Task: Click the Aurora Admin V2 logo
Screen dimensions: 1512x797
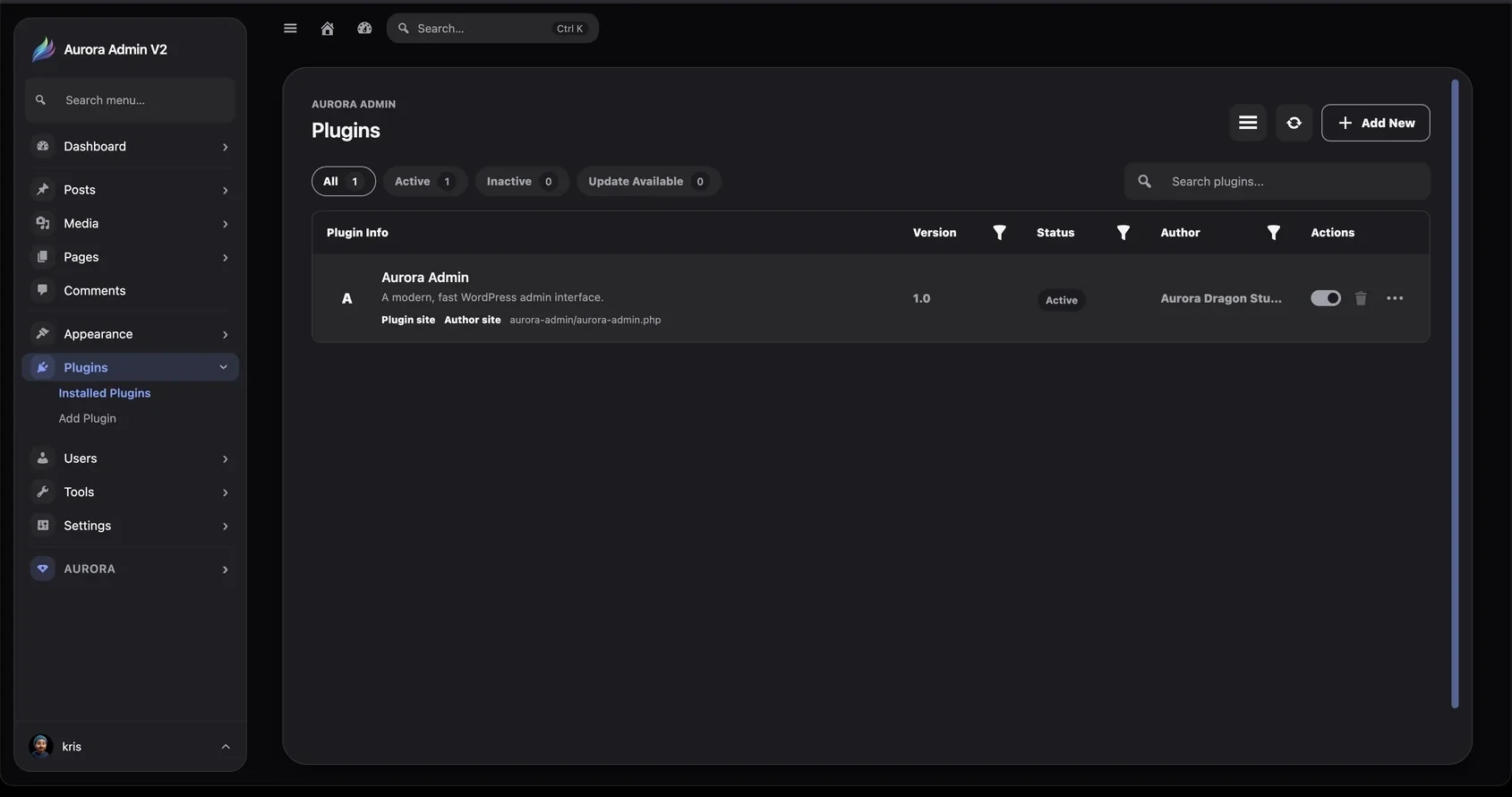Action: point(43,49)
